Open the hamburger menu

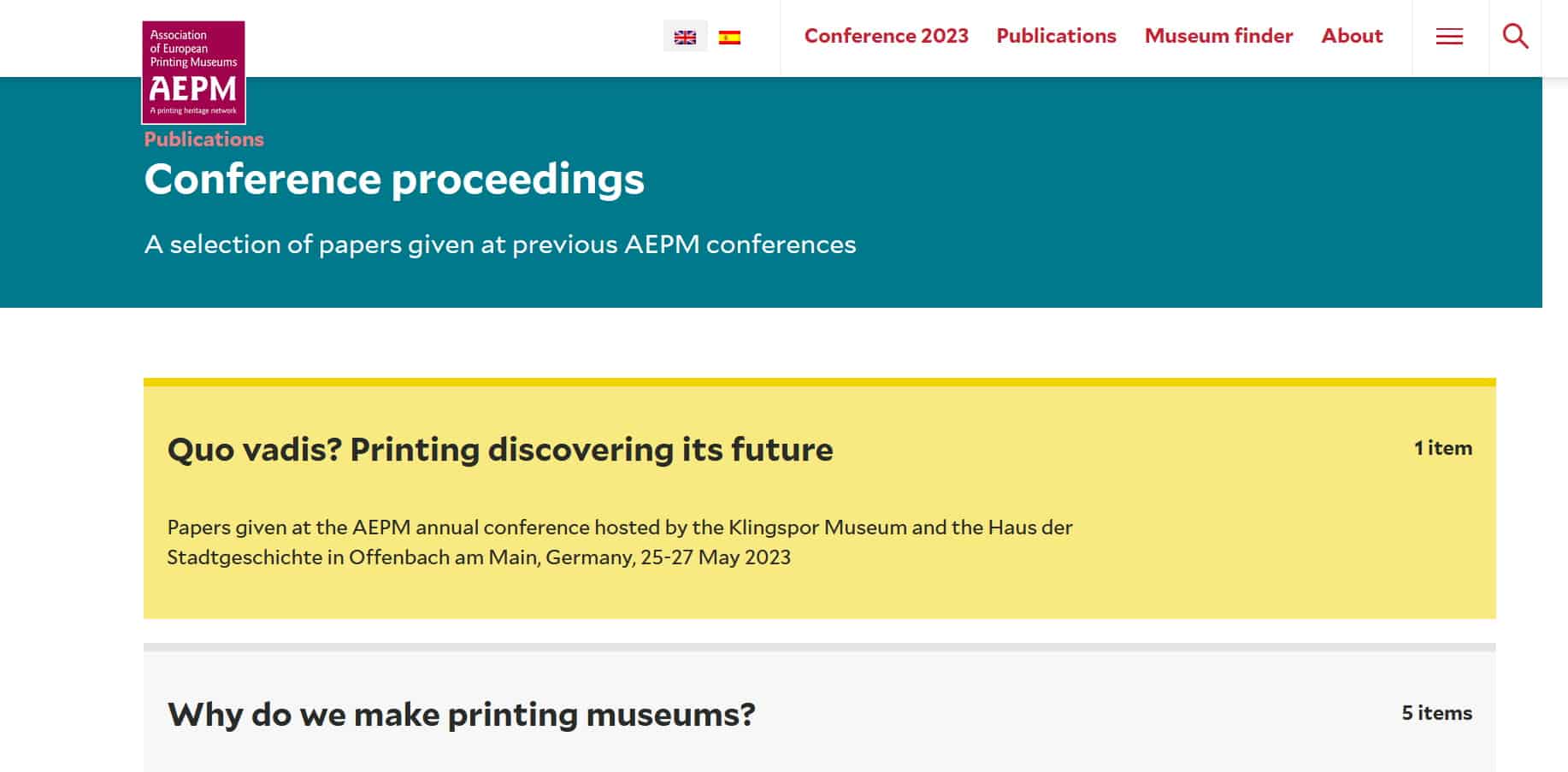click(x=1449, y=36)
